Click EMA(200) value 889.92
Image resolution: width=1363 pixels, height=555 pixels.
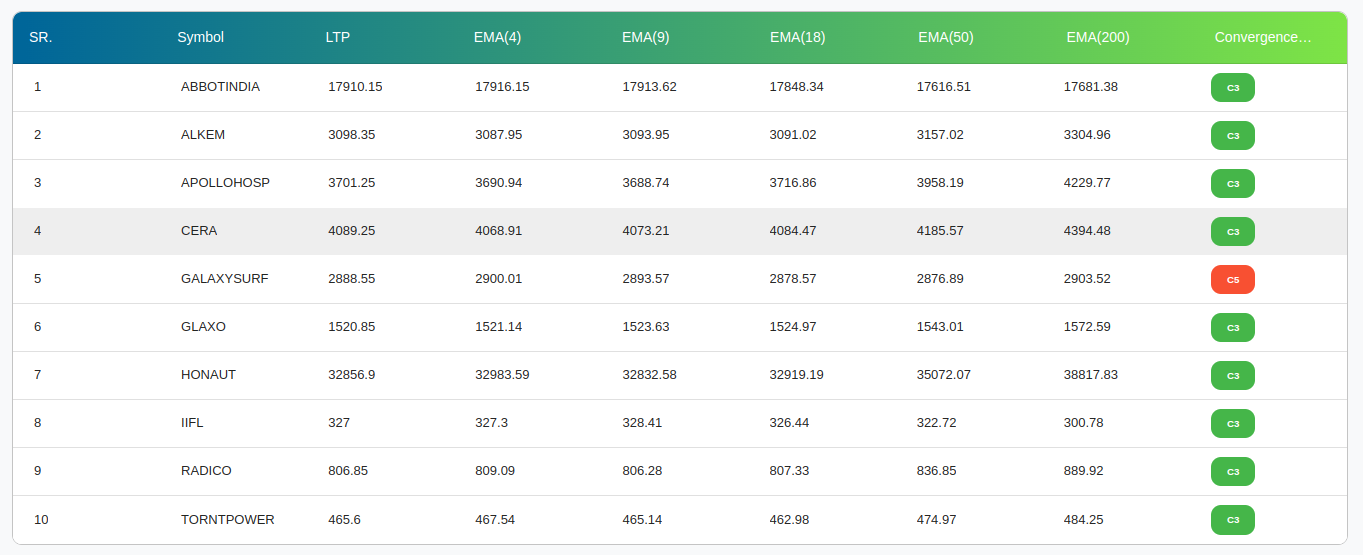tap(1084, 471)
